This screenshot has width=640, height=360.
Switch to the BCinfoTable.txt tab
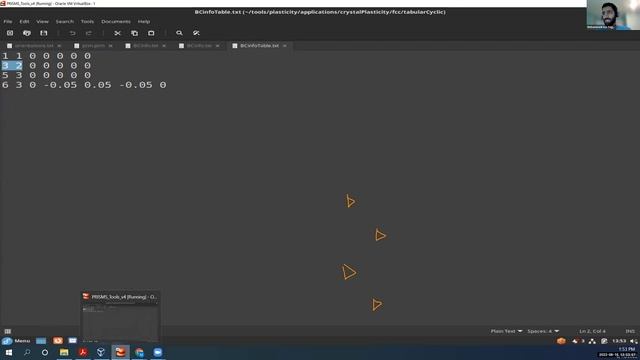(259, 46)
